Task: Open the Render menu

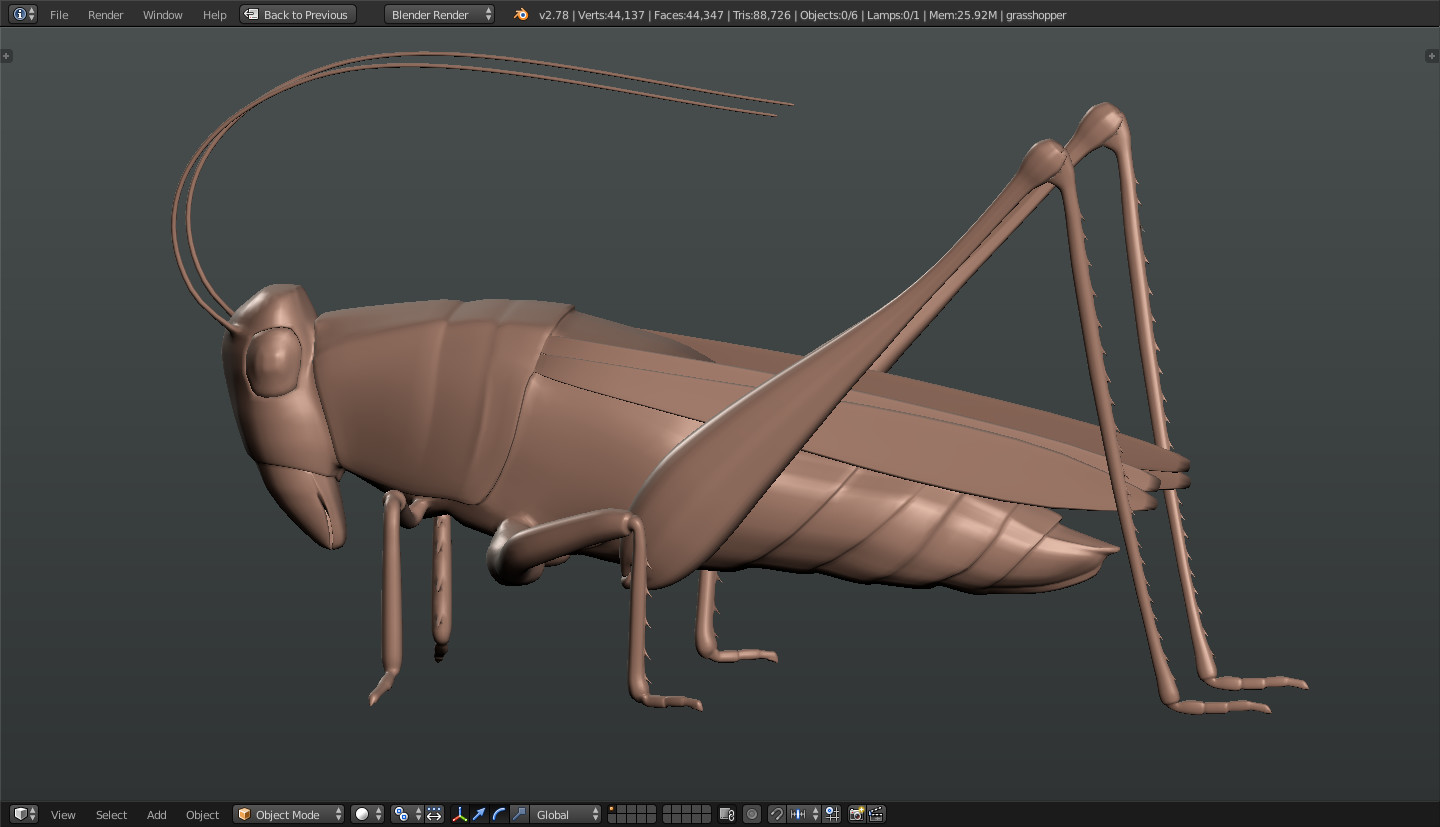Action: tap(105, 15)
